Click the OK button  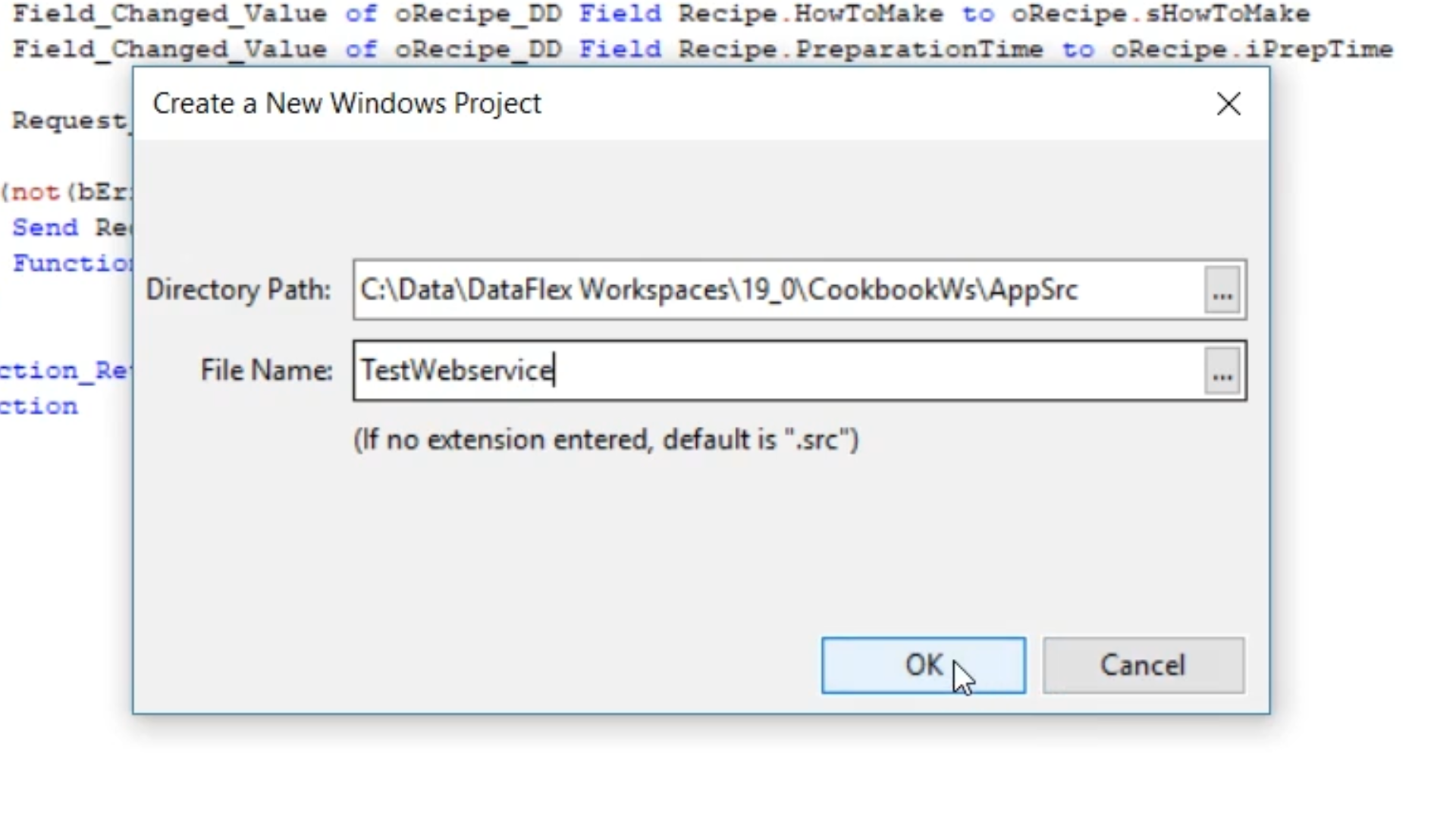(923, 665)
